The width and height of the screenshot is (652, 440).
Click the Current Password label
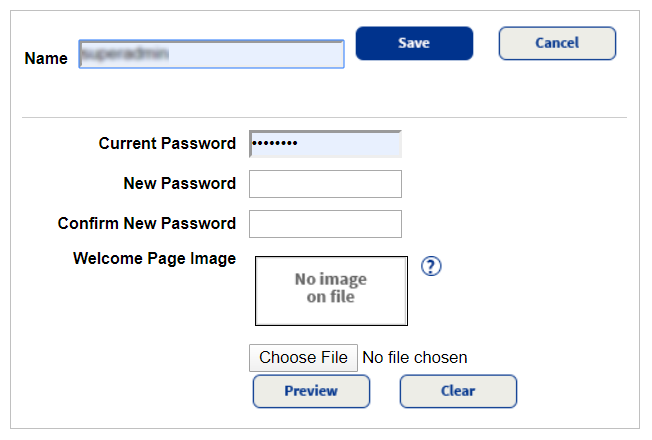pyautogui.click(x=167, y=144)
